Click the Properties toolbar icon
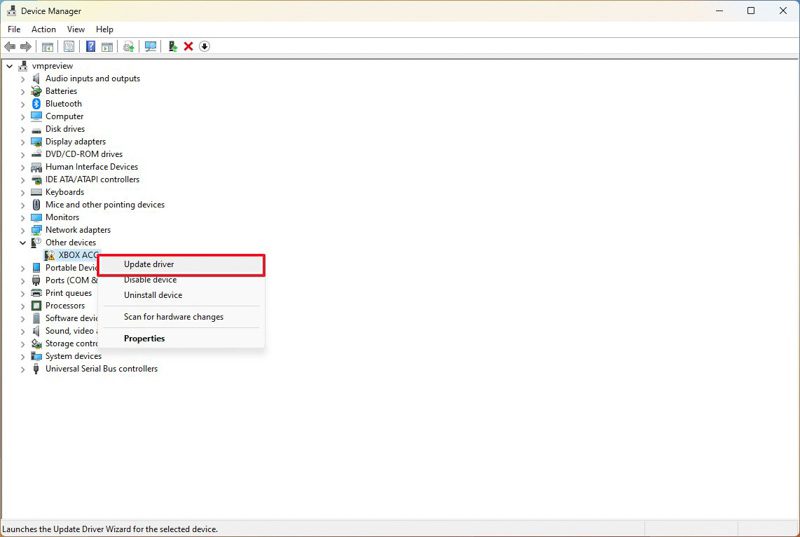800x537 pixels. click(x=69, y=47)
